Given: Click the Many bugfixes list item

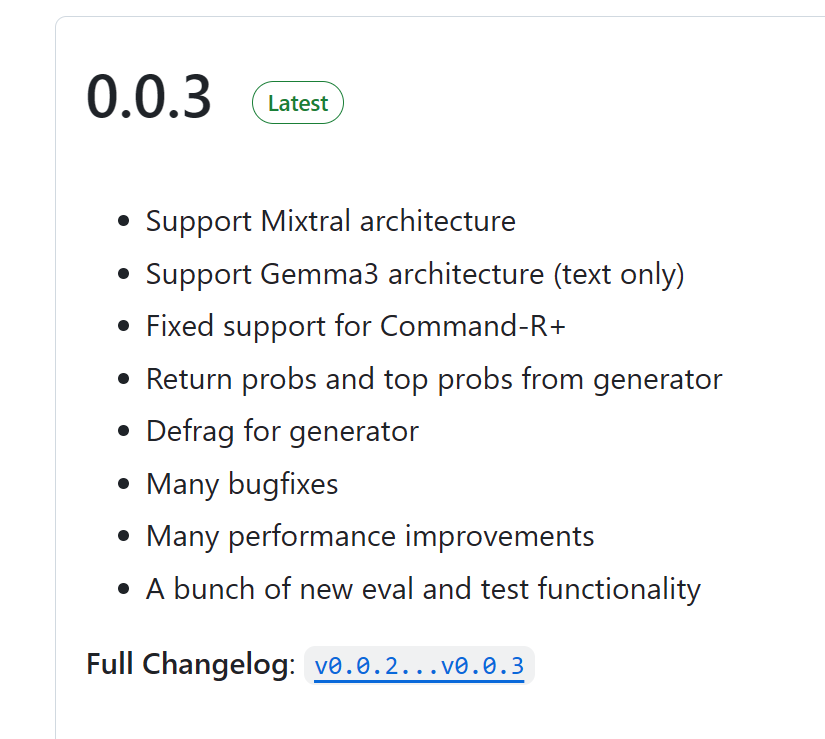Looking at the screenshot, I should point(242,484).
